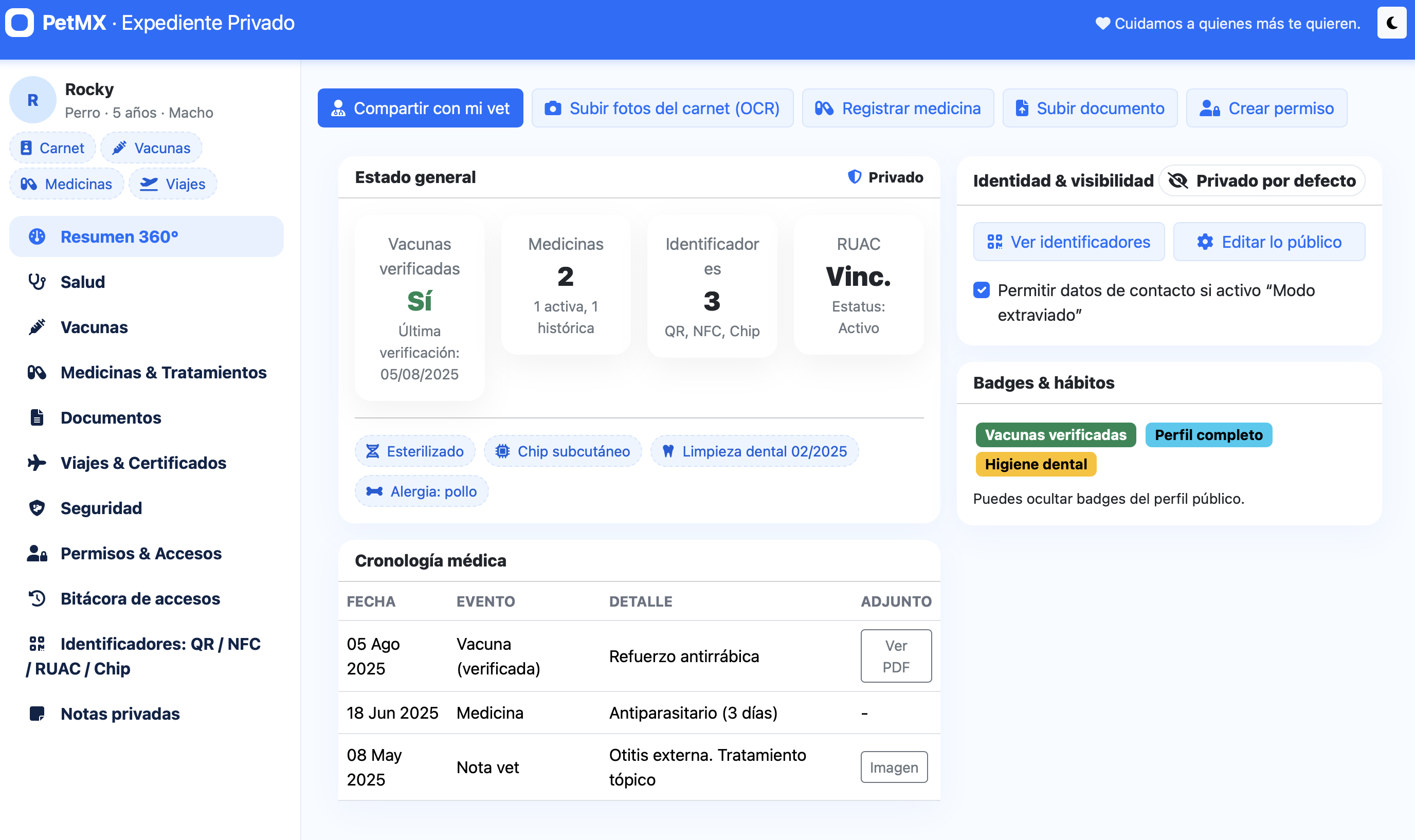Image resolution: width=1415 pixels, height=840 pixels.
Task: Enable the 'Permitir datos de contacto' checkbox
Action: click(x=981, y=290)
